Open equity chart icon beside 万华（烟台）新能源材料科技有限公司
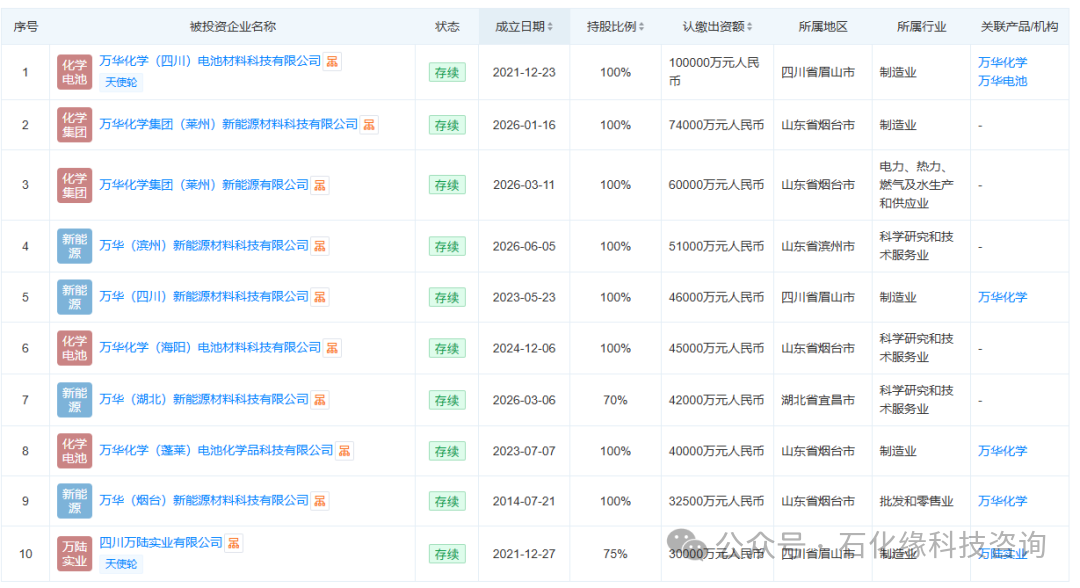Image resolution: width=1080 pixels, height=588 pixels. click(320, 501)
